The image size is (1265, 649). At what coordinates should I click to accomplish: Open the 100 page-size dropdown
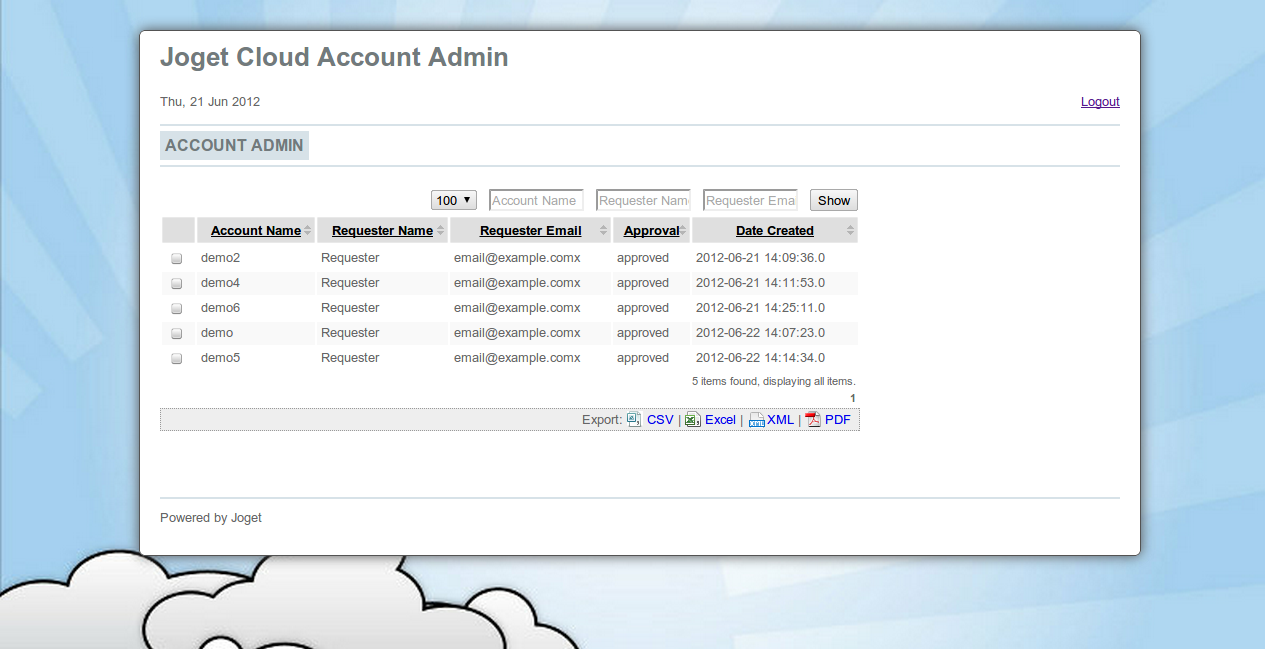[453, 201]
